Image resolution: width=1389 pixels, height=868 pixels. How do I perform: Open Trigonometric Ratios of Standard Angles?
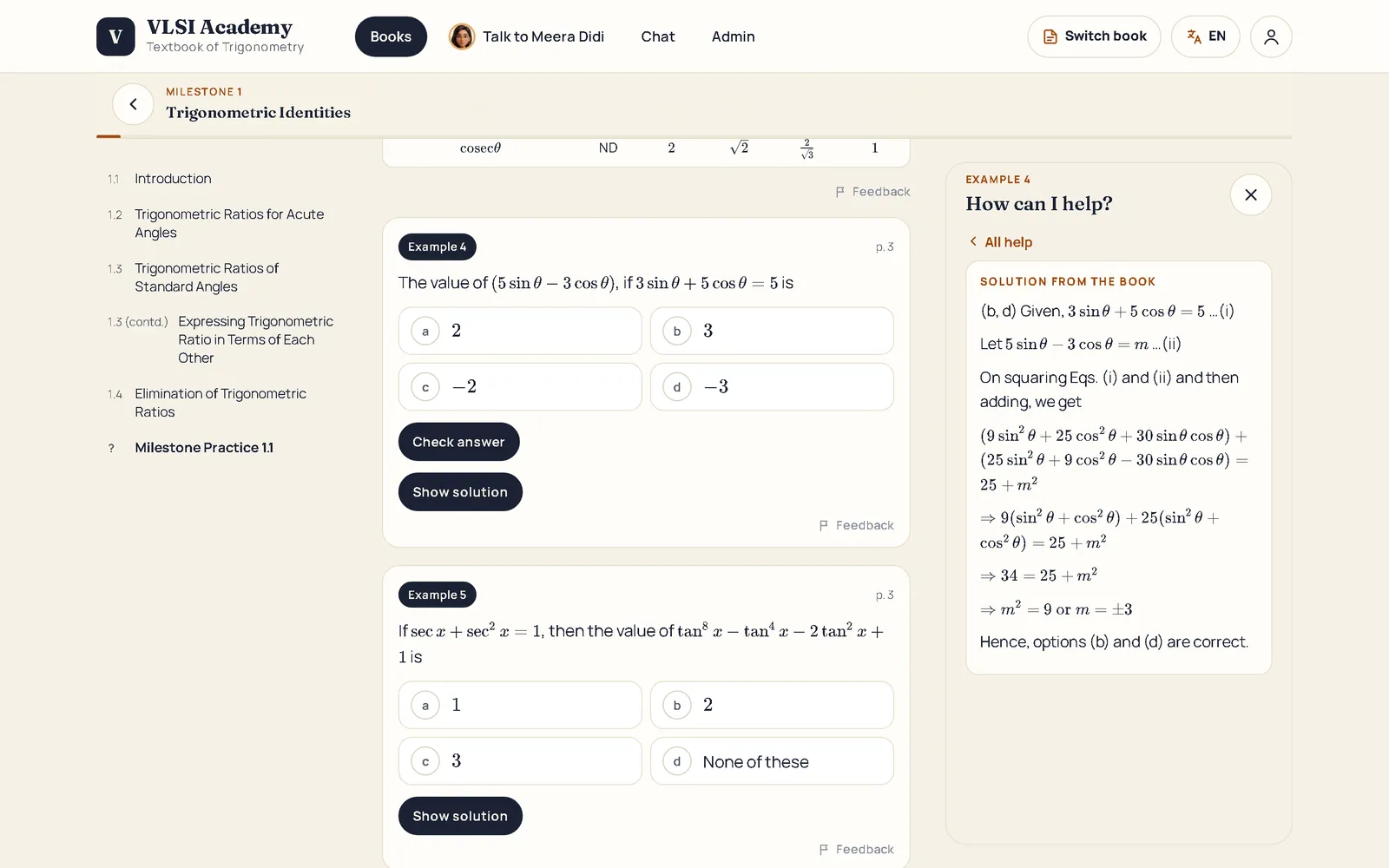(207, 278)
